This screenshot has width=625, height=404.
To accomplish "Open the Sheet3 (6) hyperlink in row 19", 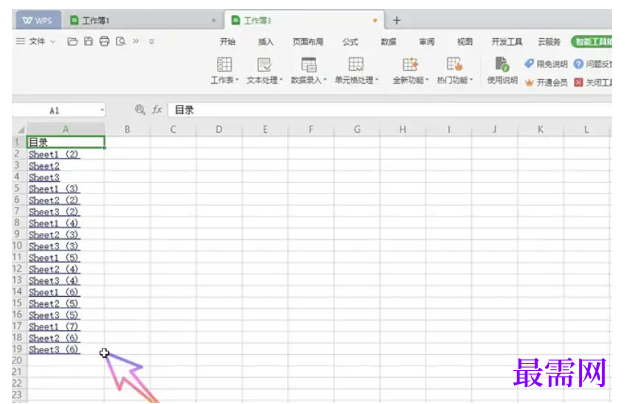I will tap(54, 349).
